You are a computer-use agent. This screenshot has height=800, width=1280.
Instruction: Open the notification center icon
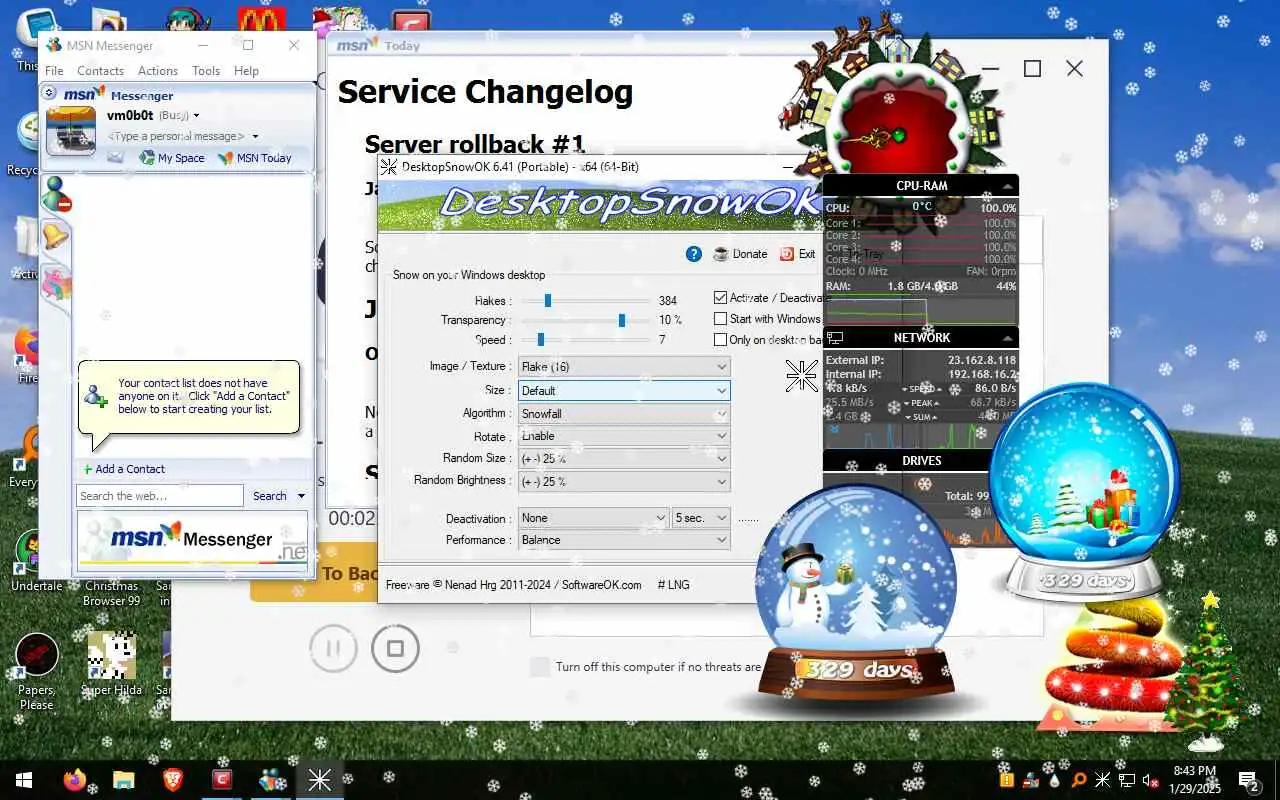pos(1248,780)
